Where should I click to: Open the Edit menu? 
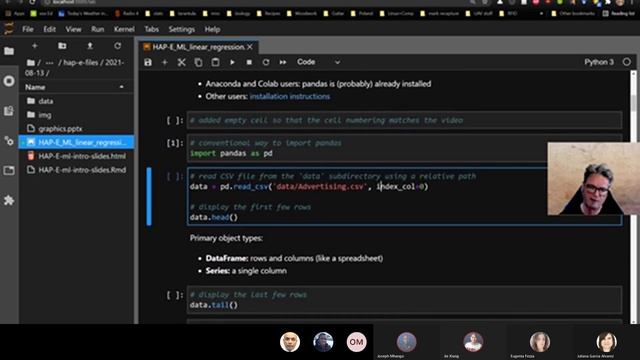(49, 29)
